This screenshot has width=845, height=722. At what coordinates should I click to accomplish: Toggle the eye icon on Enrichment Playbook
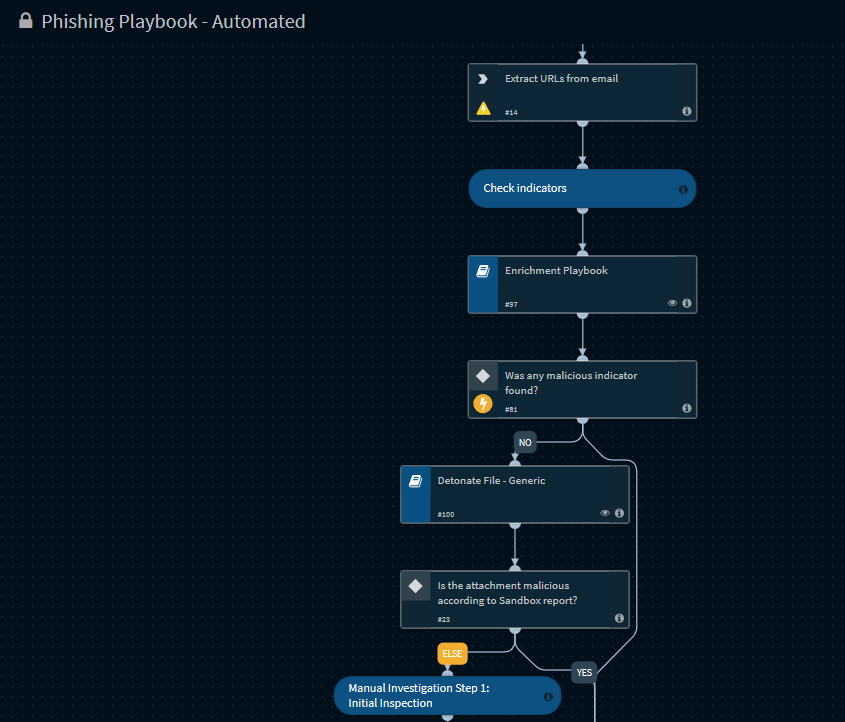pyautogui.click(x=672, y=303)
